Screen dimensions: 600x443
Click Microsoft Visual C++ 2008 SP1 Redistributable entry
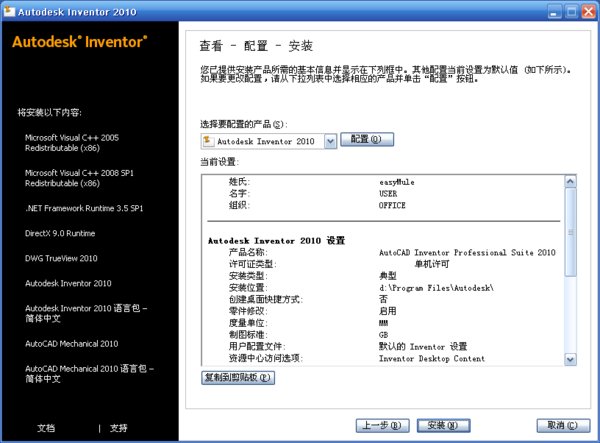point(79,178)
